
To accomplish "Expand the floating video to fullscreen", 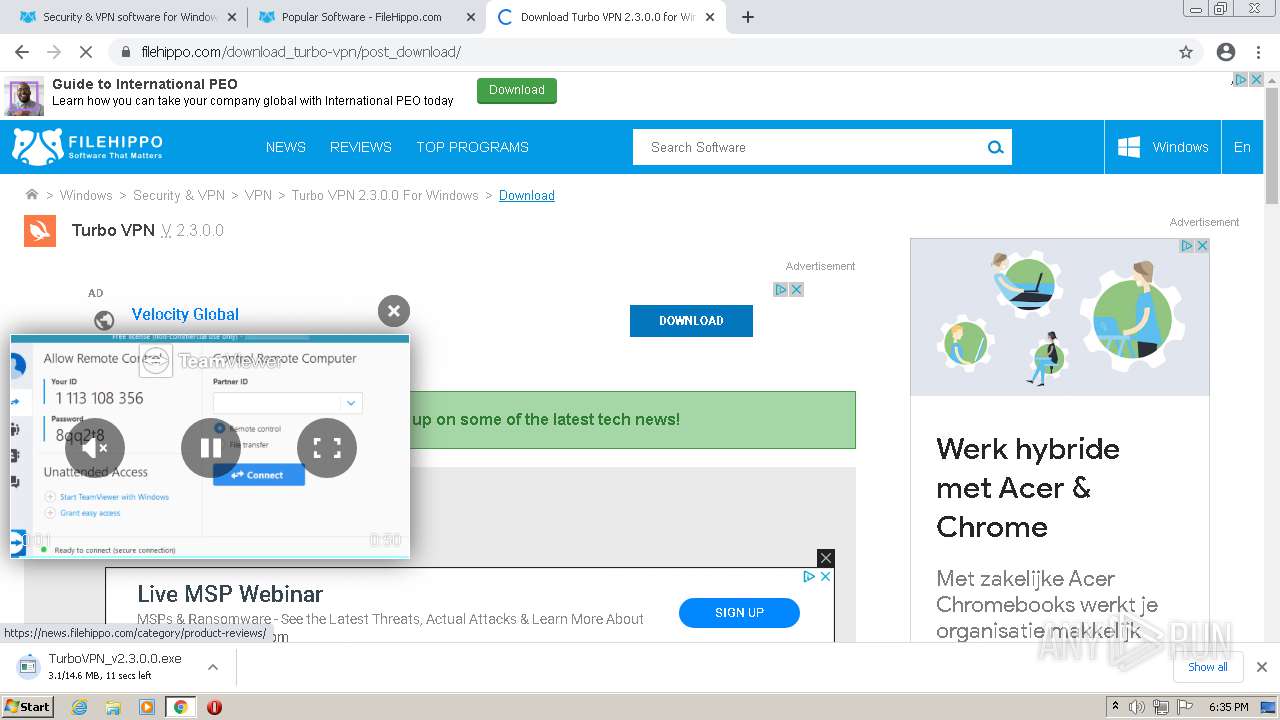I will pos(327,448).
